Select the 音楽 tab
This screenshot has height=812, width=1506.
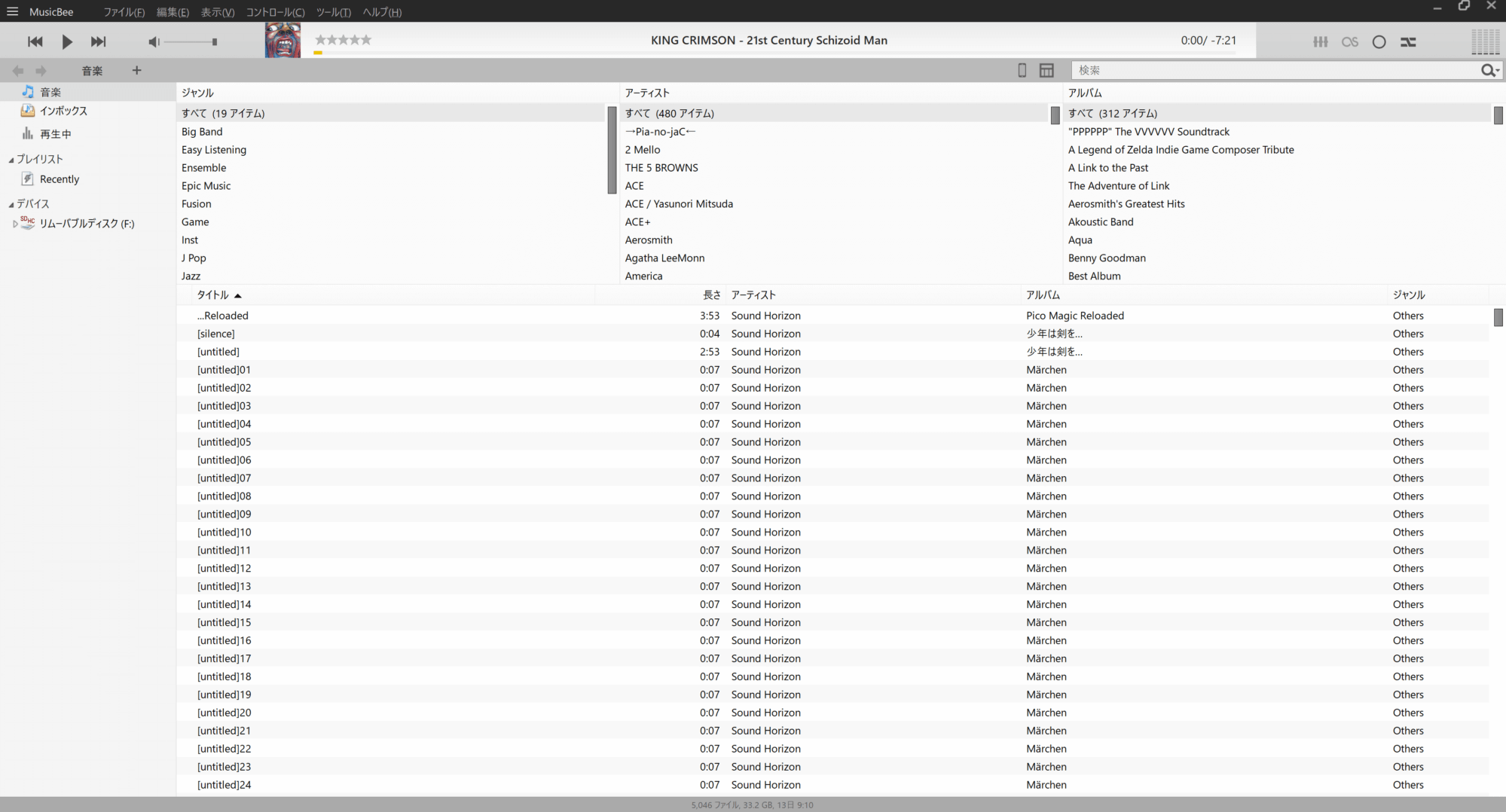point(92,71)
